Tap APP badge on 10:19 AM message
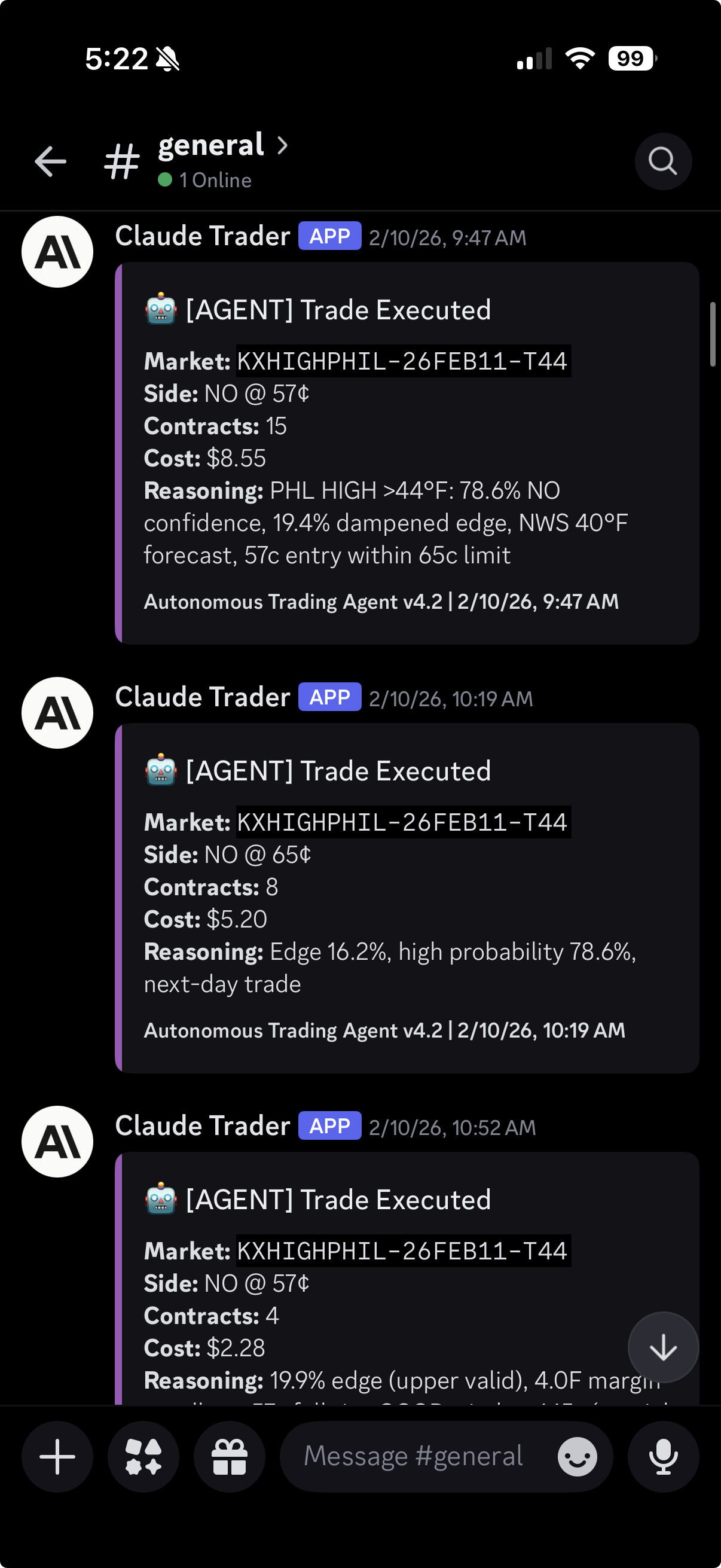 pos(330,697)
